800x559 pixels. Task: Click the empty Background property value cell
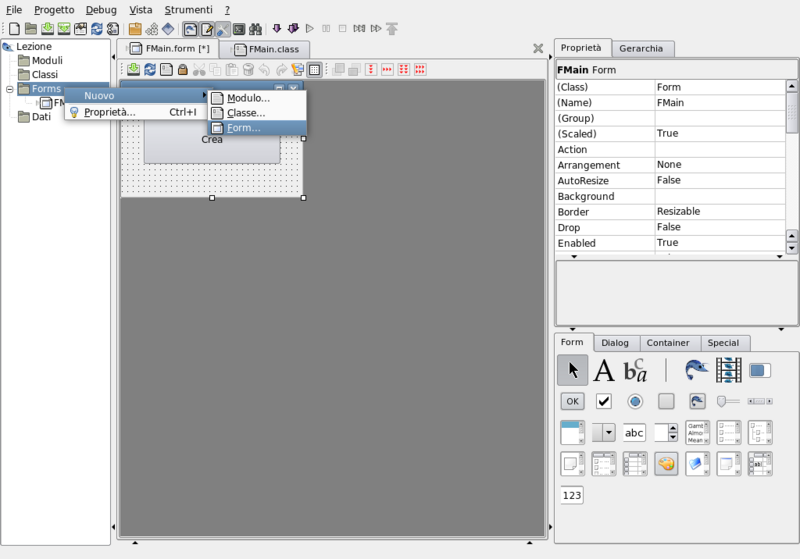coord(719,196)
